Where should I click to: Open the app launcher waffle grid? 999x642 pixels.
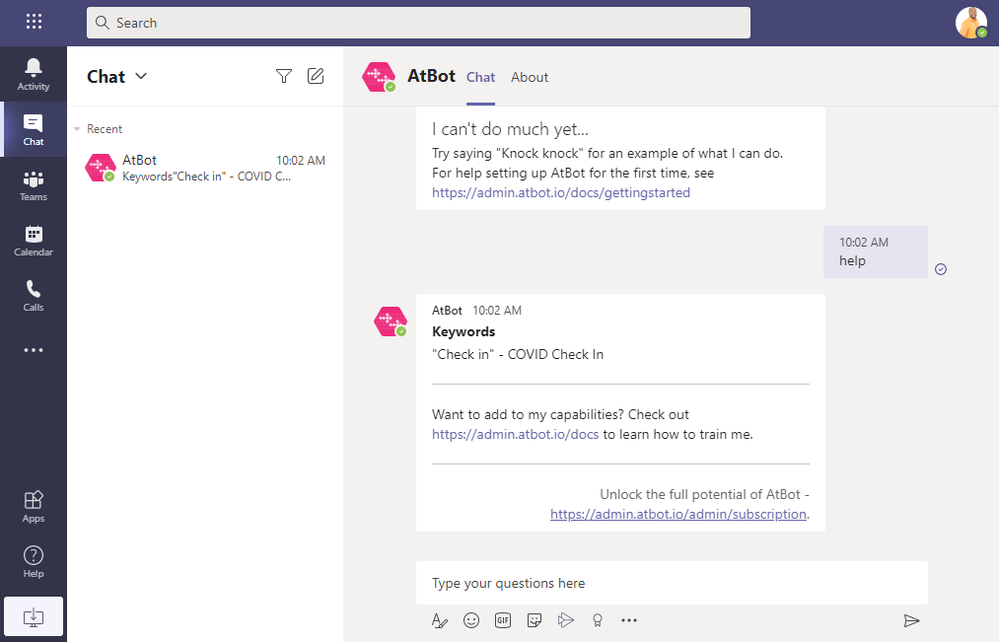click(34, 22)
